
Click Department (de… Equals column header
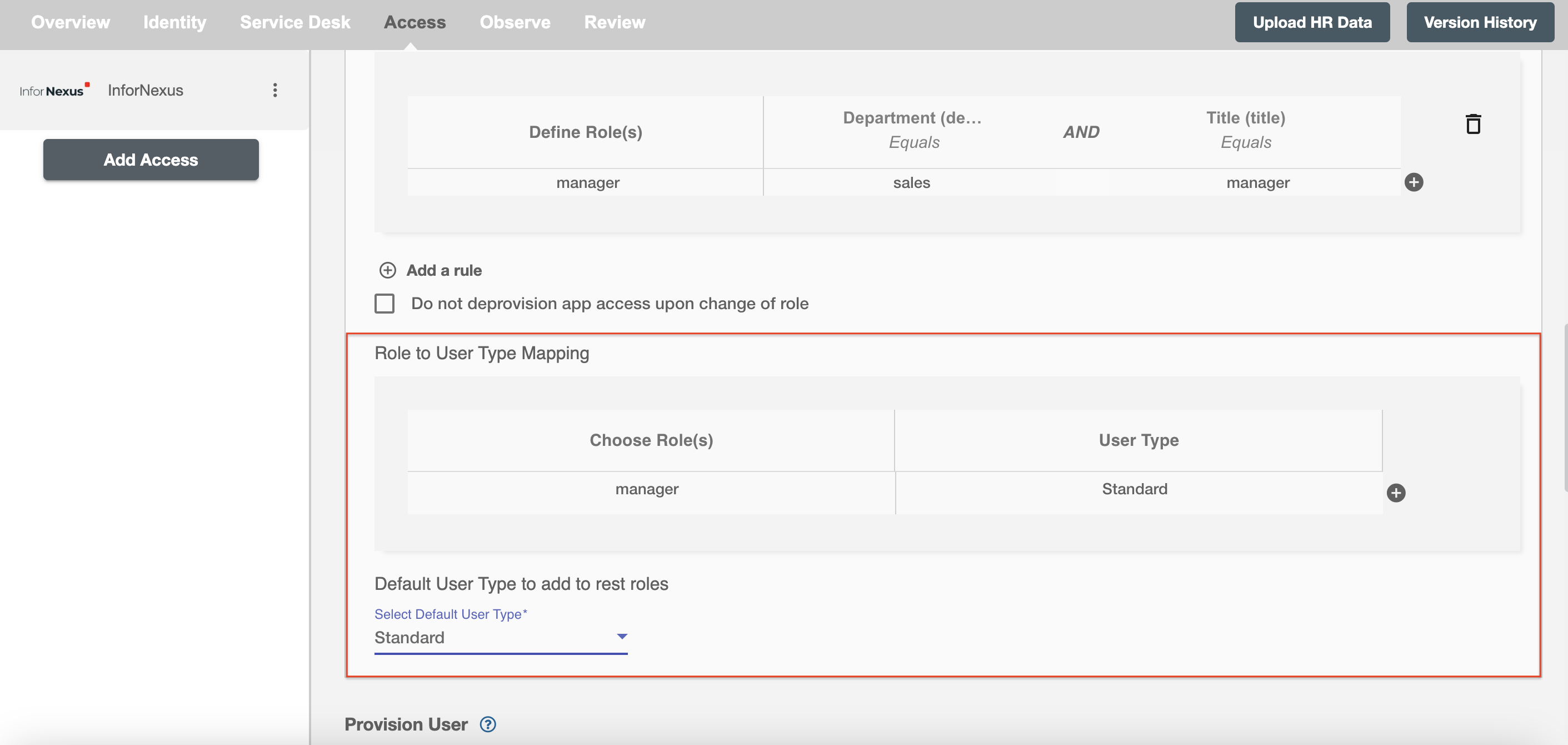coord(912,130)
